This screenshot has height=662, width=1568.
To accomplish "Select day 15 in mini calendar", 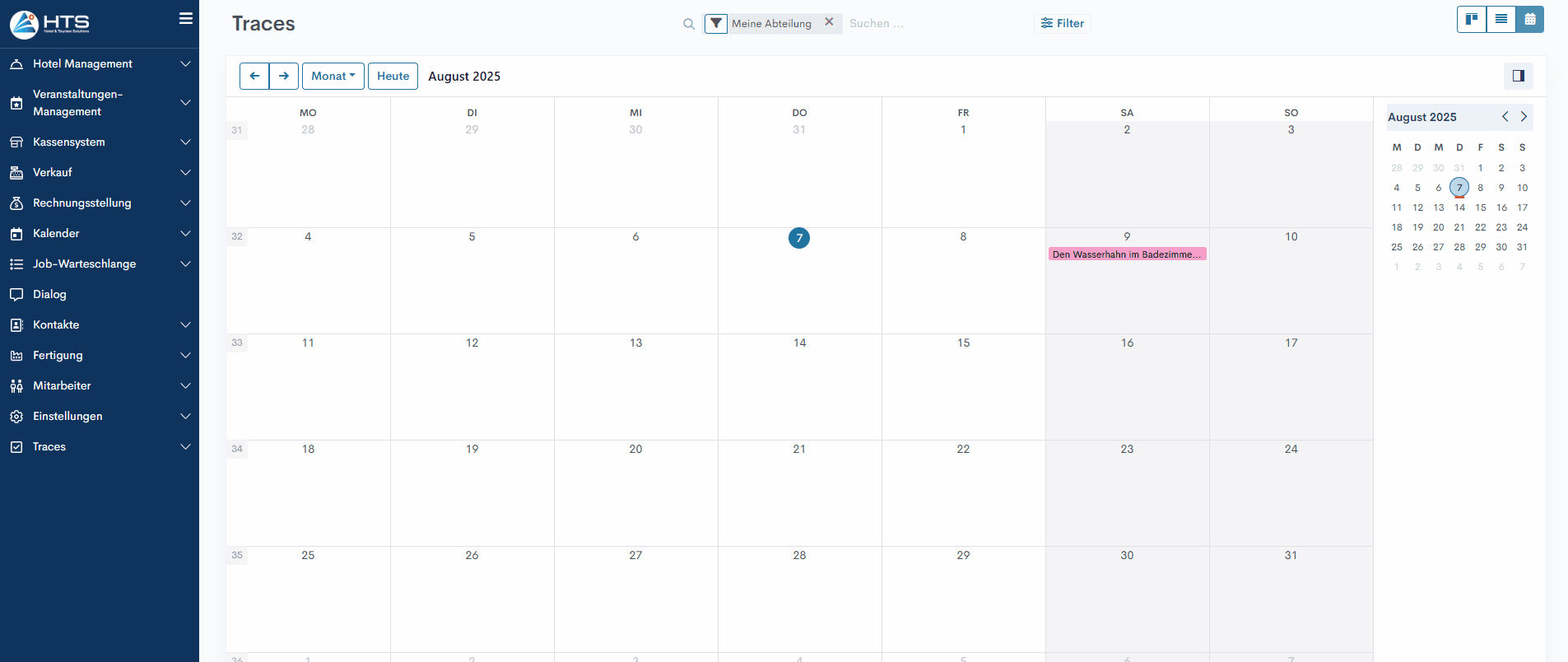I will click(x=1480, y=207).
